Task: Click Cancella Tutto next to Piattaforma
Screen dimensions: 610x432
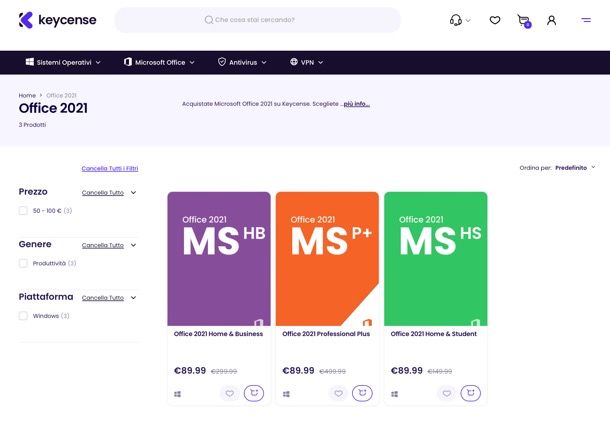Action: [x=103, y=298]
